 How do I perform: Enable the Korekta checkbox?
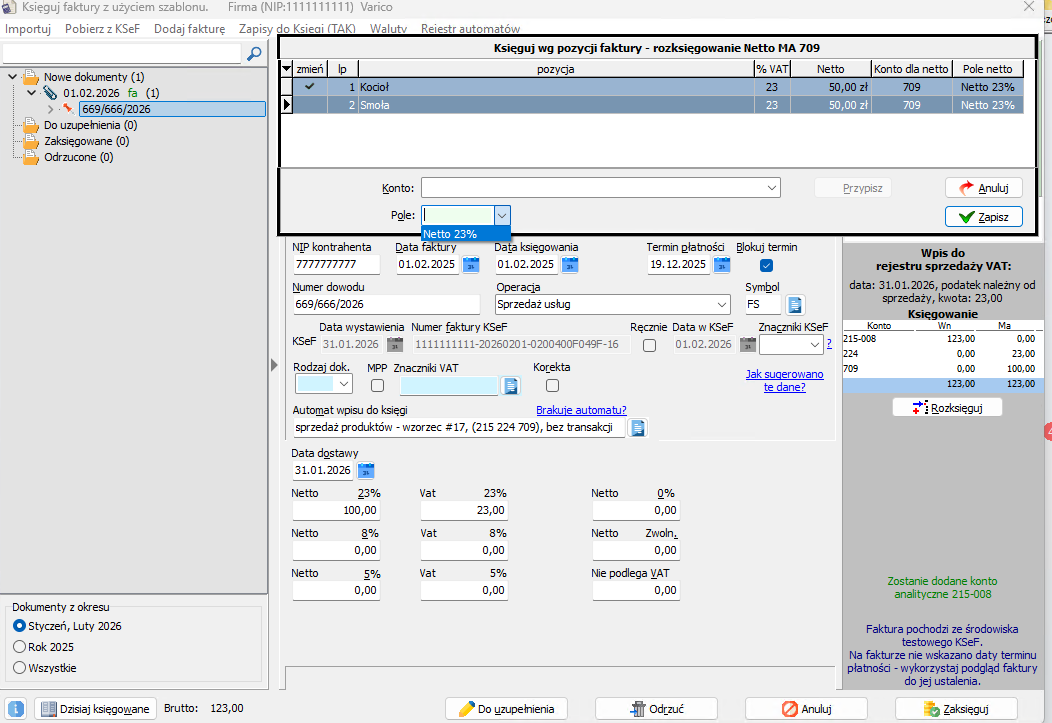(x=553, y=385)
